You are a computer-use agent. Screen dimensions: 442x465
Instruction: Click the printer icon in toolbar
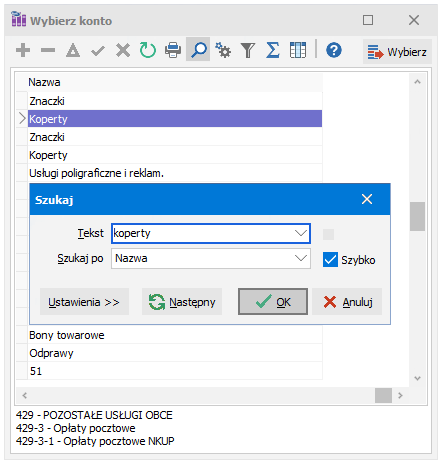[x=173, y=50]
